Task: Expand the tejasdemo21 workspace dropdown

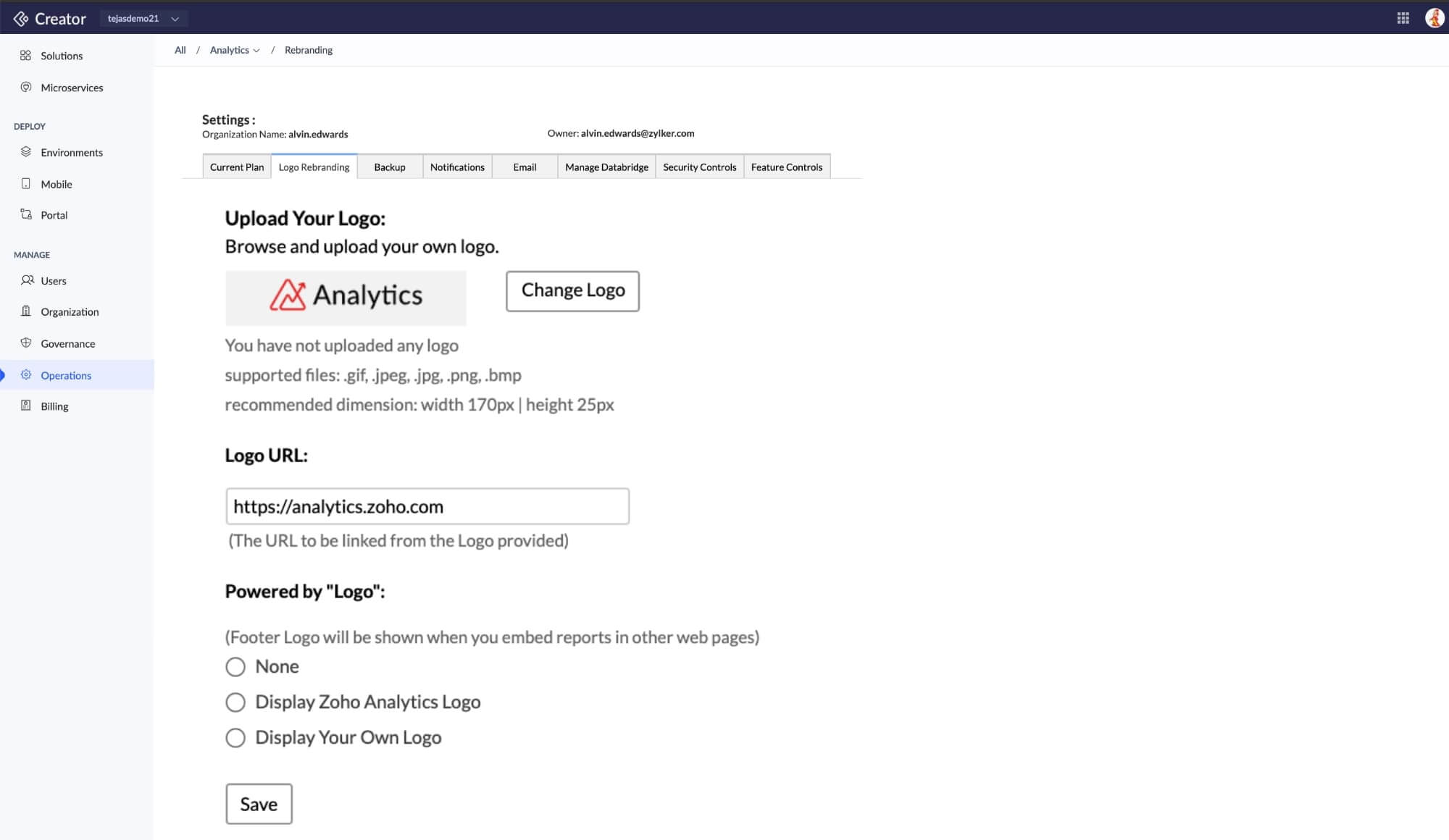Action: pos(143,18)
